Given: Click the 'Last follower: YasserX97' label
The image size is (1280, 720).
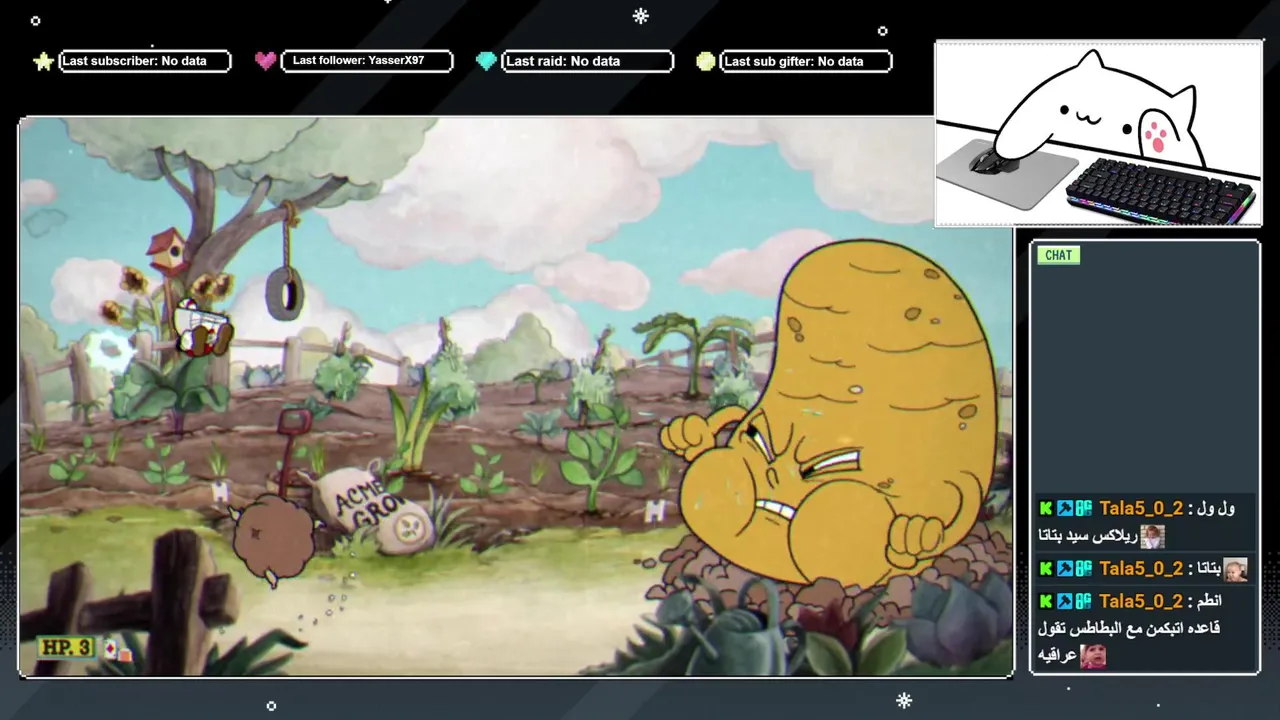Looking at the screenshot, I should [358, 61].
